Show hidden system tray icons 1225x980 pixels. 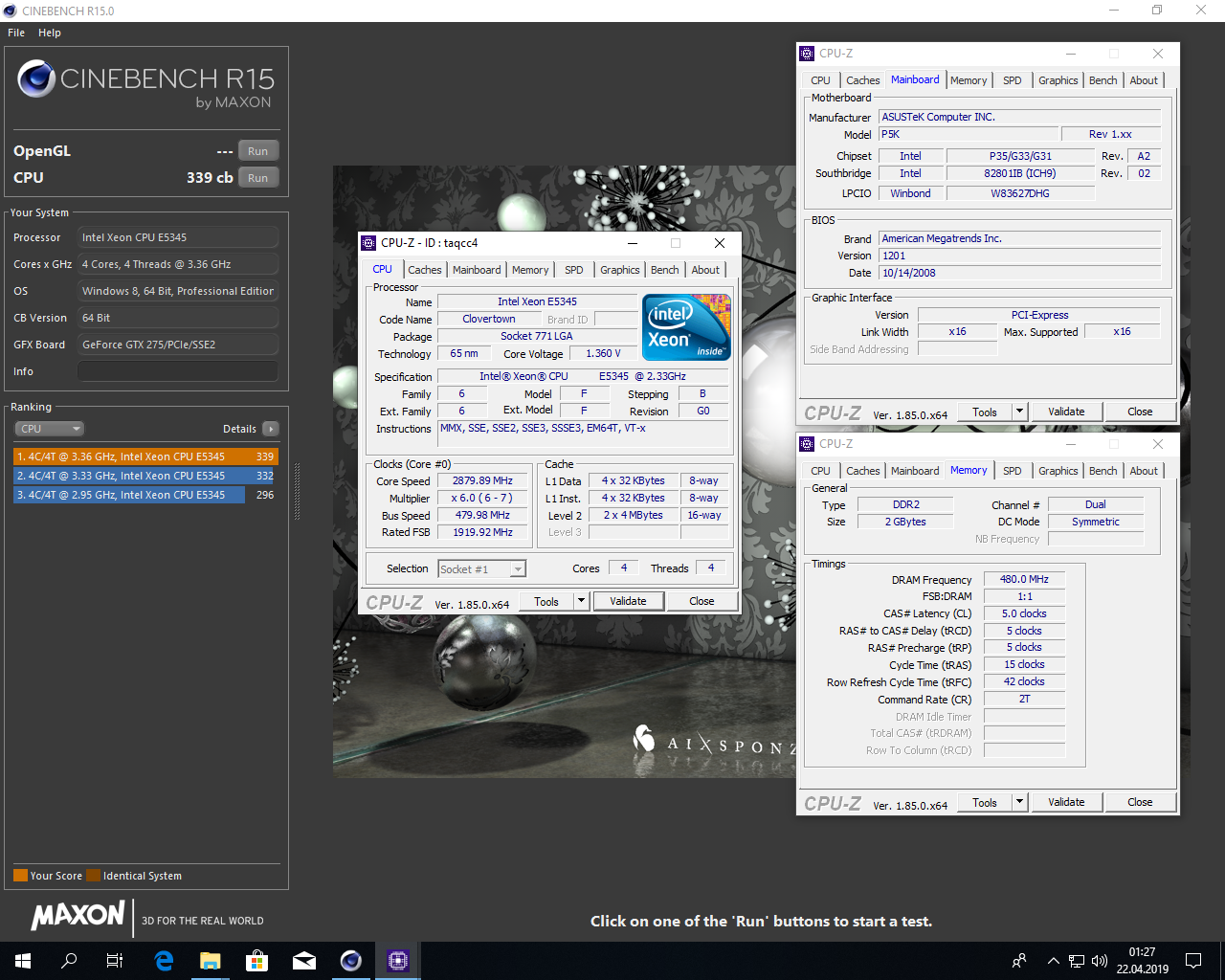point(1053,961)
